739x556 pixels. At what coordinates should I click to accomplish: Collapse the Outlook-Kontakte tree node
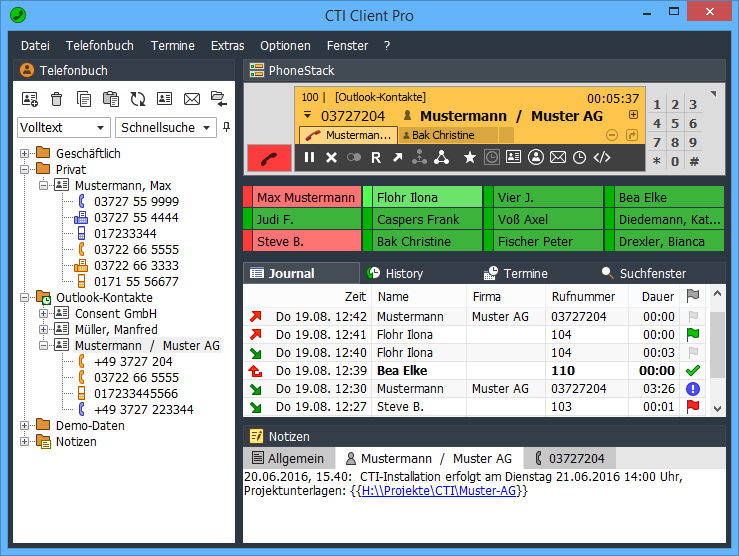click(x=25, y=298)
